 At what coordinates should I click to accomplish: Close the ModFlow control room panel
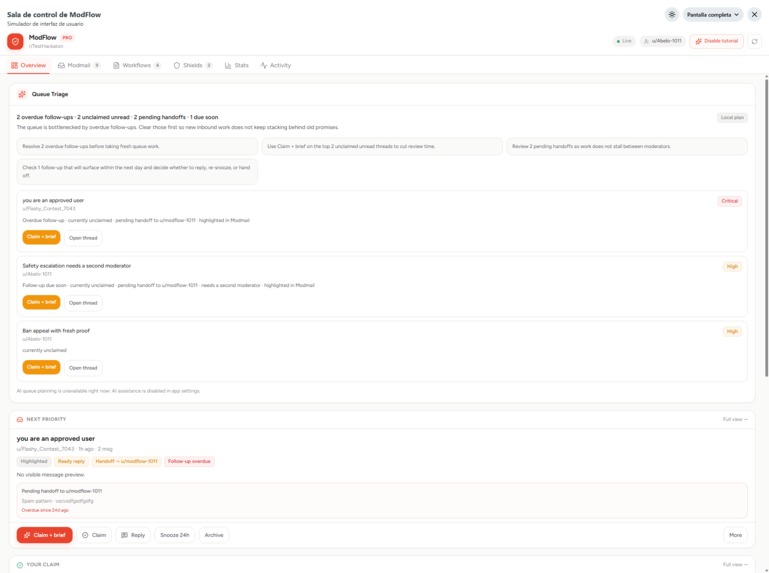[754, 15]
